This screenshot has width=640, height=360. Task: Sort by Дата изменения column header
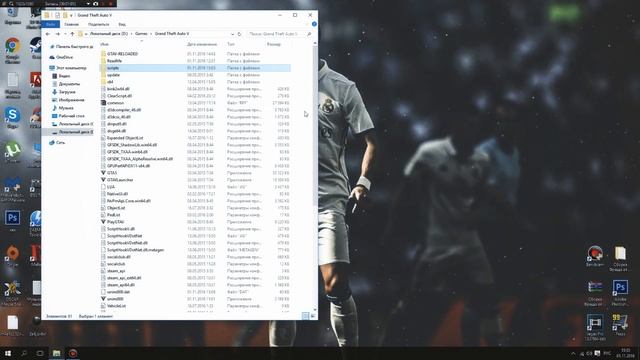coord(202,44)
